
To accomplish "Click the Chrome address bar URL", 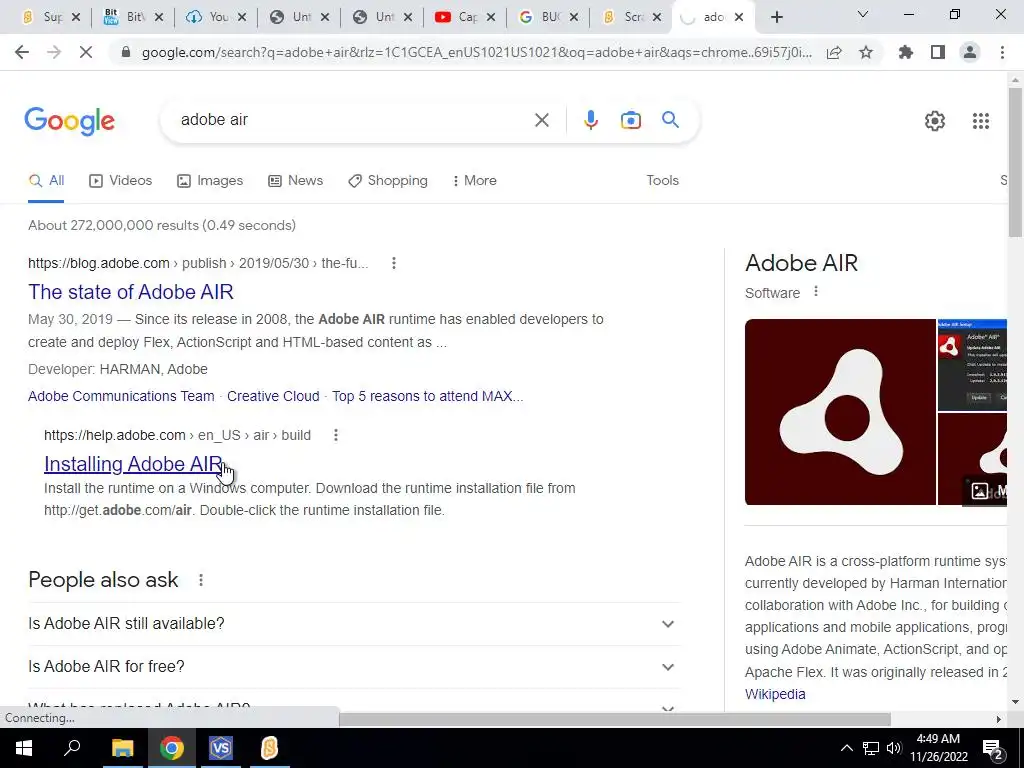I will click(477, 53).
